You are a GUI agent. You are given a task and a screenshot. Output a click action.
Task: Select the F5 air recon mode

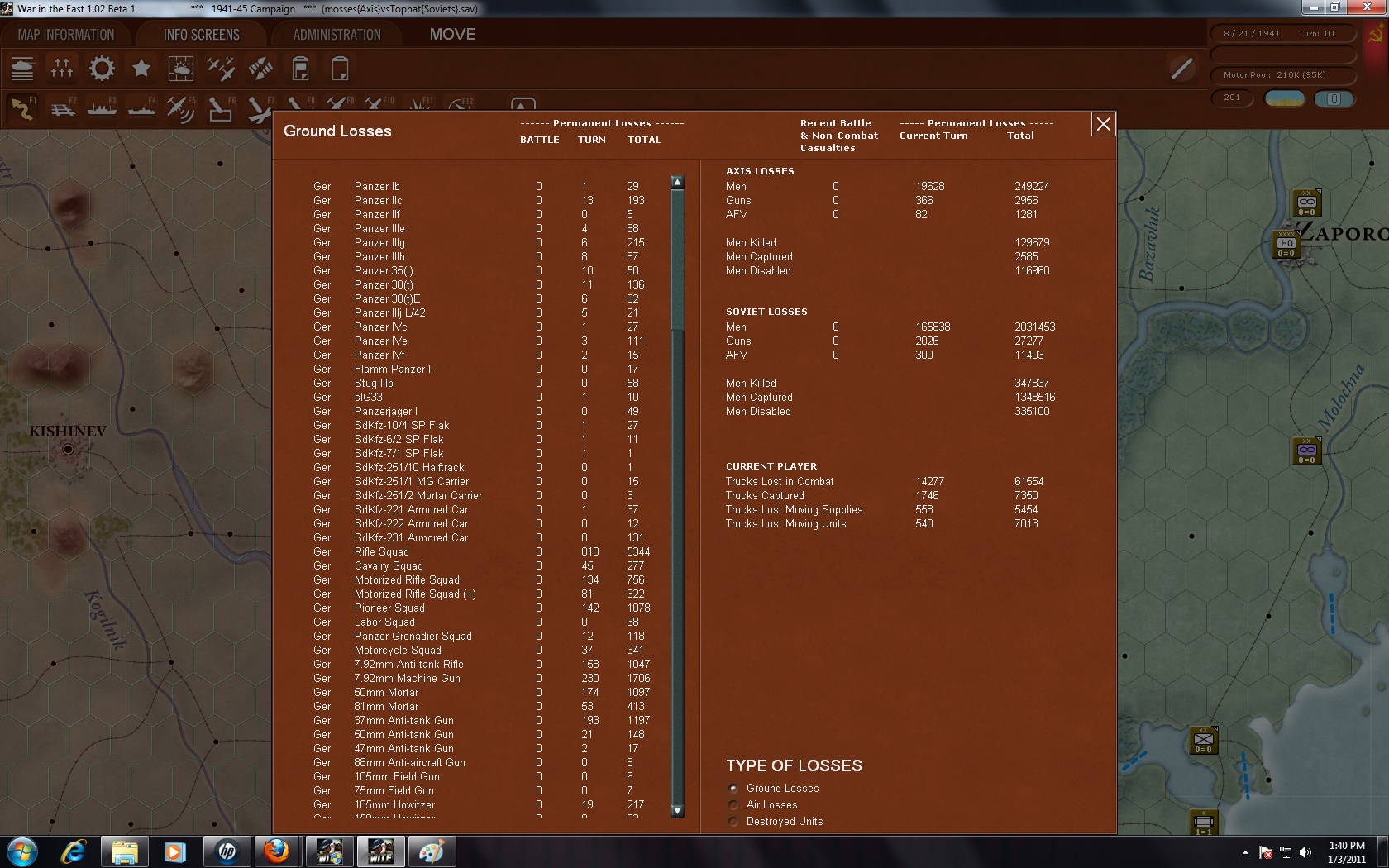pyautogui.click(x=181, y=108)
